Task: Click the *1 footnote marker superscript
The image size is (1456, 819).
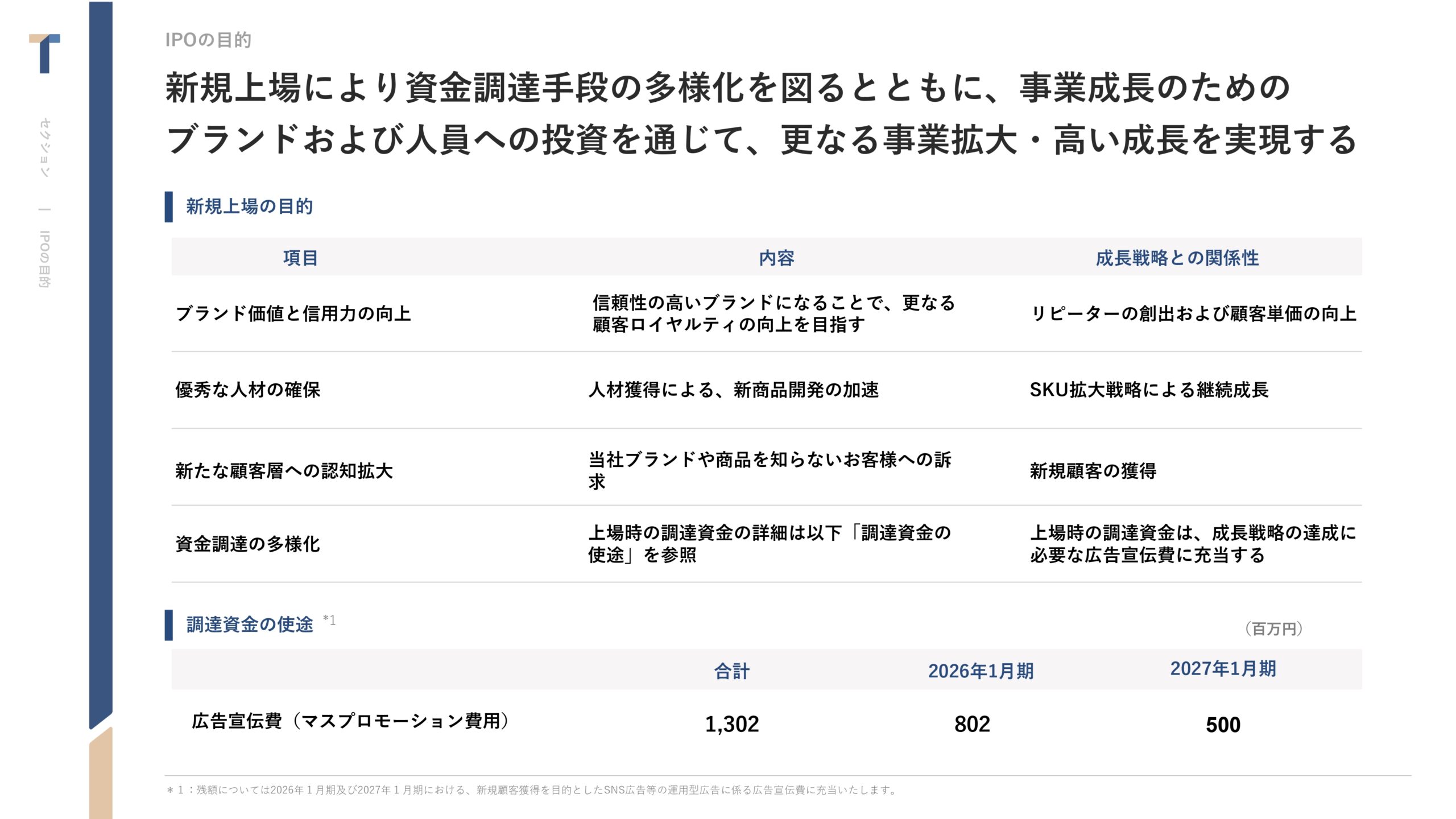Action: [329, 620]
